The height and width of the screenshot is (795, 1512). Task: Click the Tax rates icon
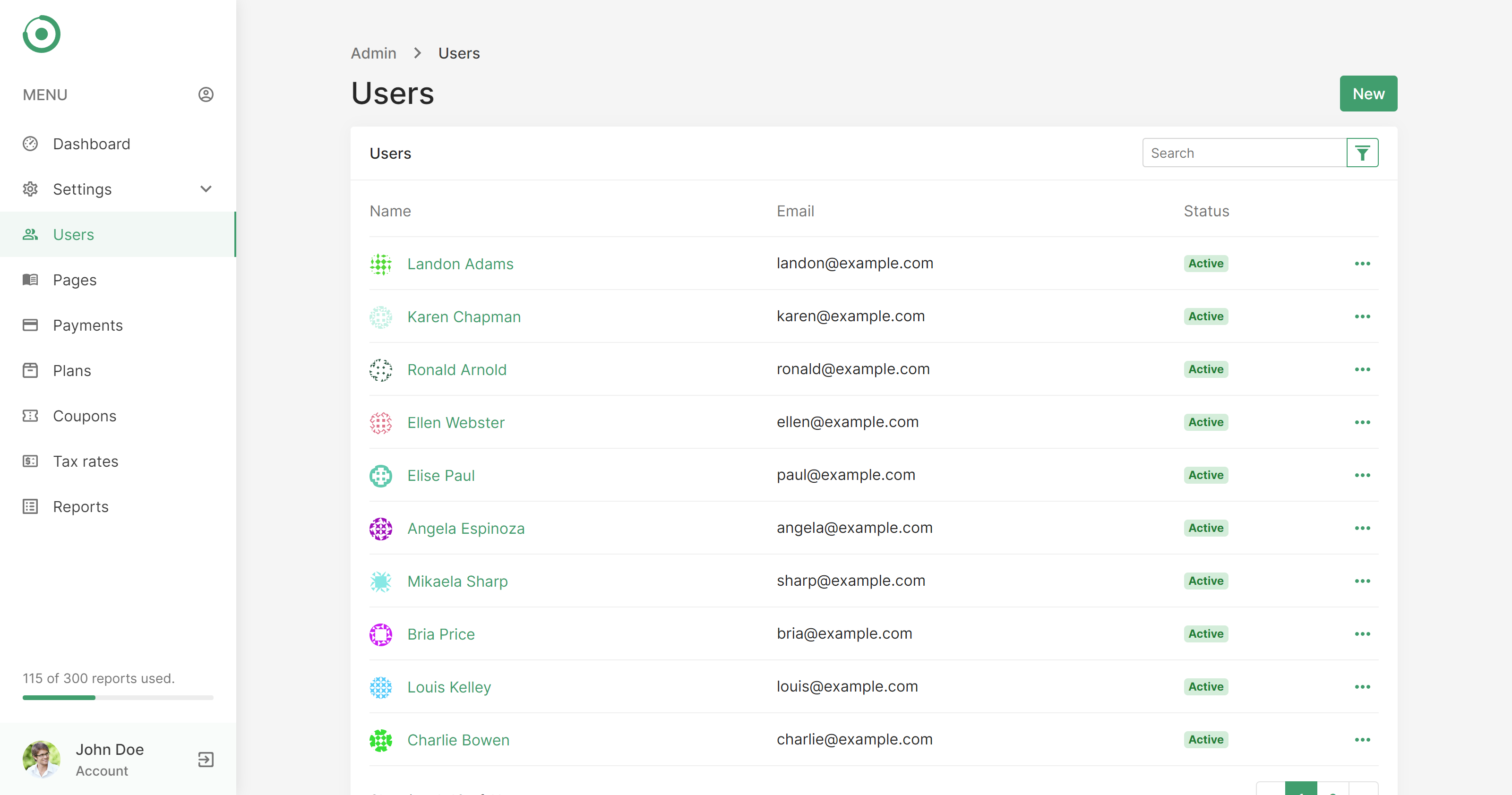(x=30, y=461)
